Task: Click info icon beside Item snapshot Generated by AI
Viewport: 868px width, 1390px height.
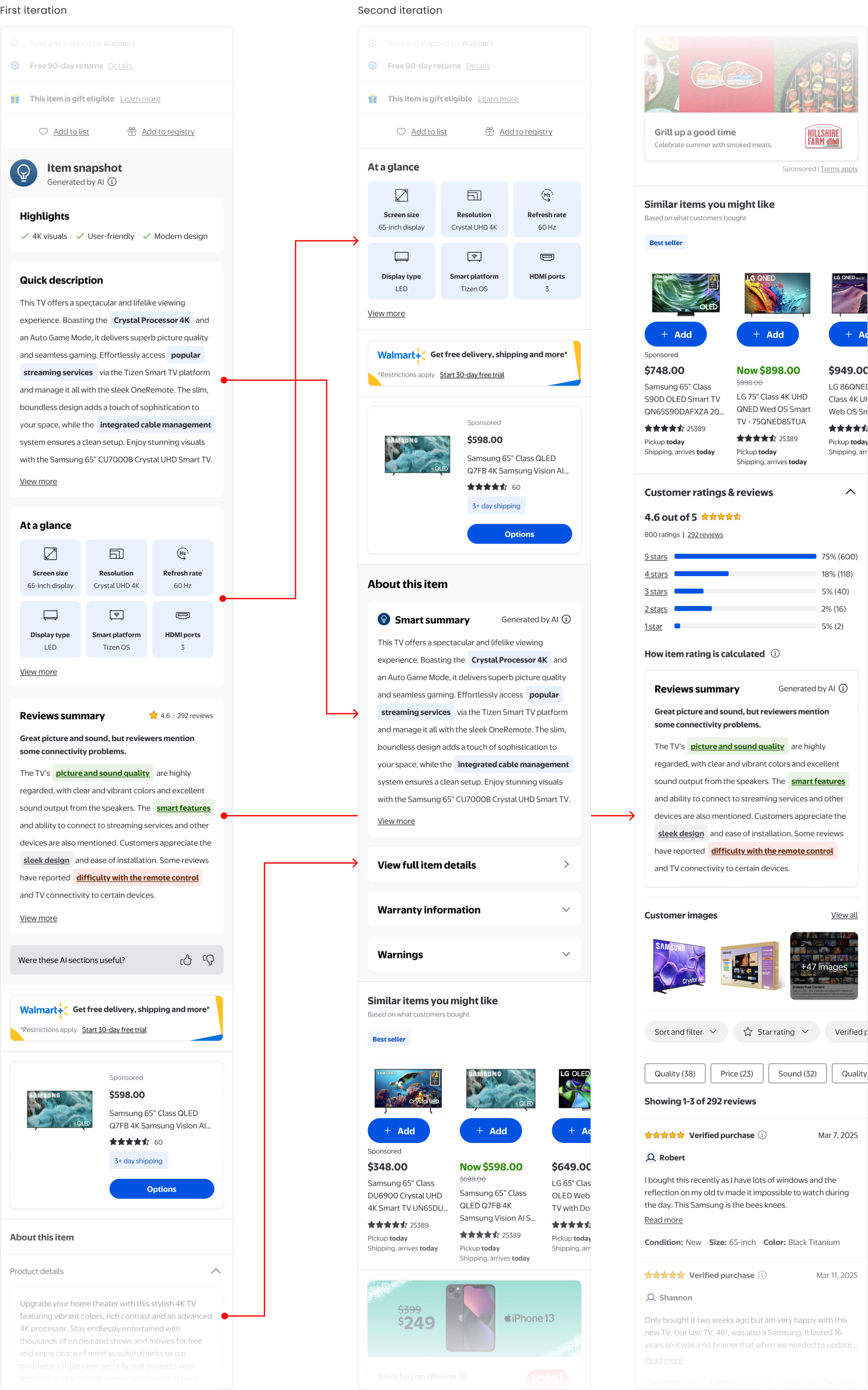Action: [x=112, y=182]
